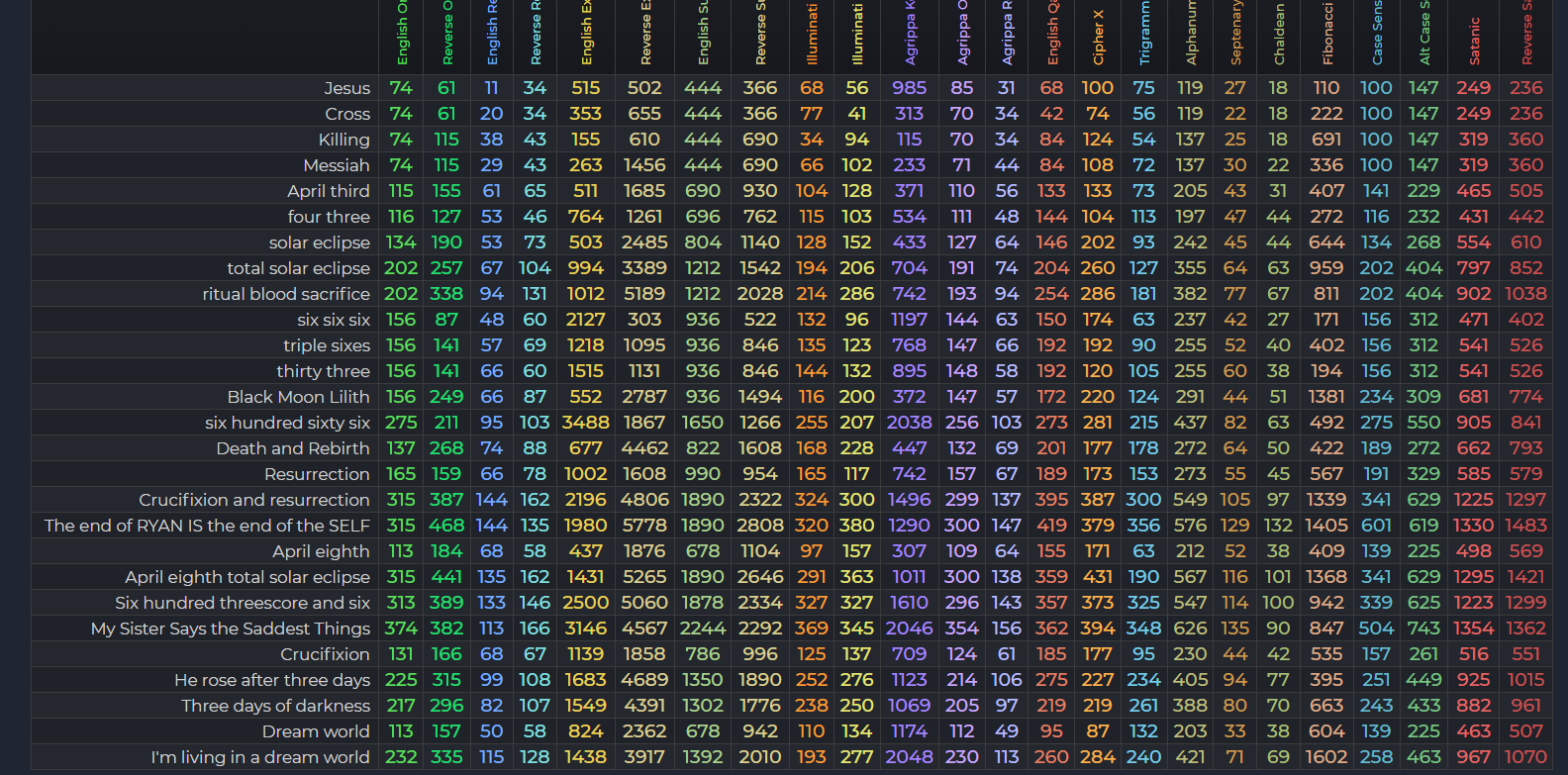Select "Three days of darkness" phrase

click(275, 706)
